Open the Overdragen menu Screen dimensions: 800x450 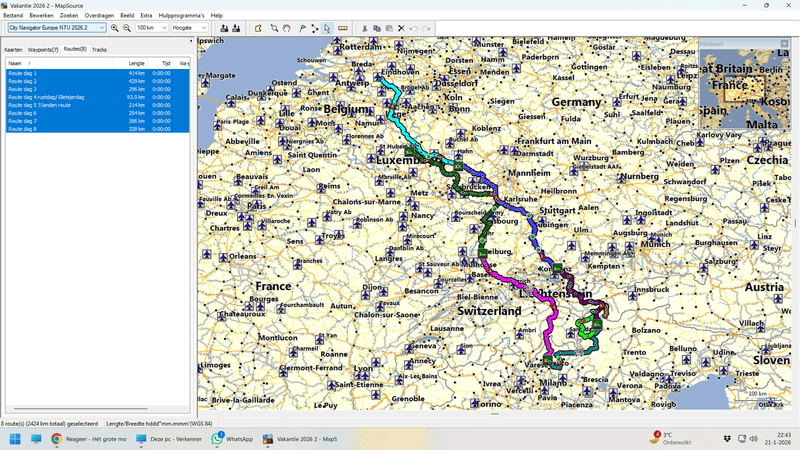99,15
